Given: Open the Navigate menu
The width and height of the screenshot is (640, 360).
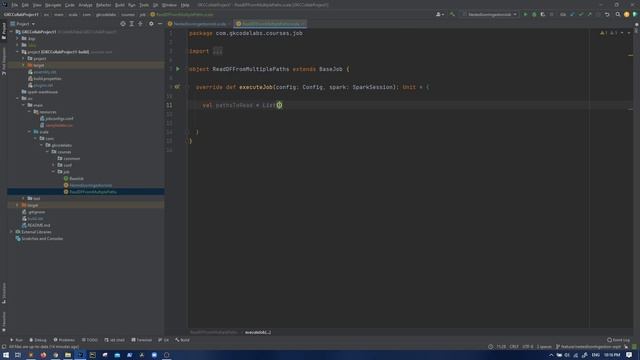Looking at the screenshot, I should coord(53,5).
